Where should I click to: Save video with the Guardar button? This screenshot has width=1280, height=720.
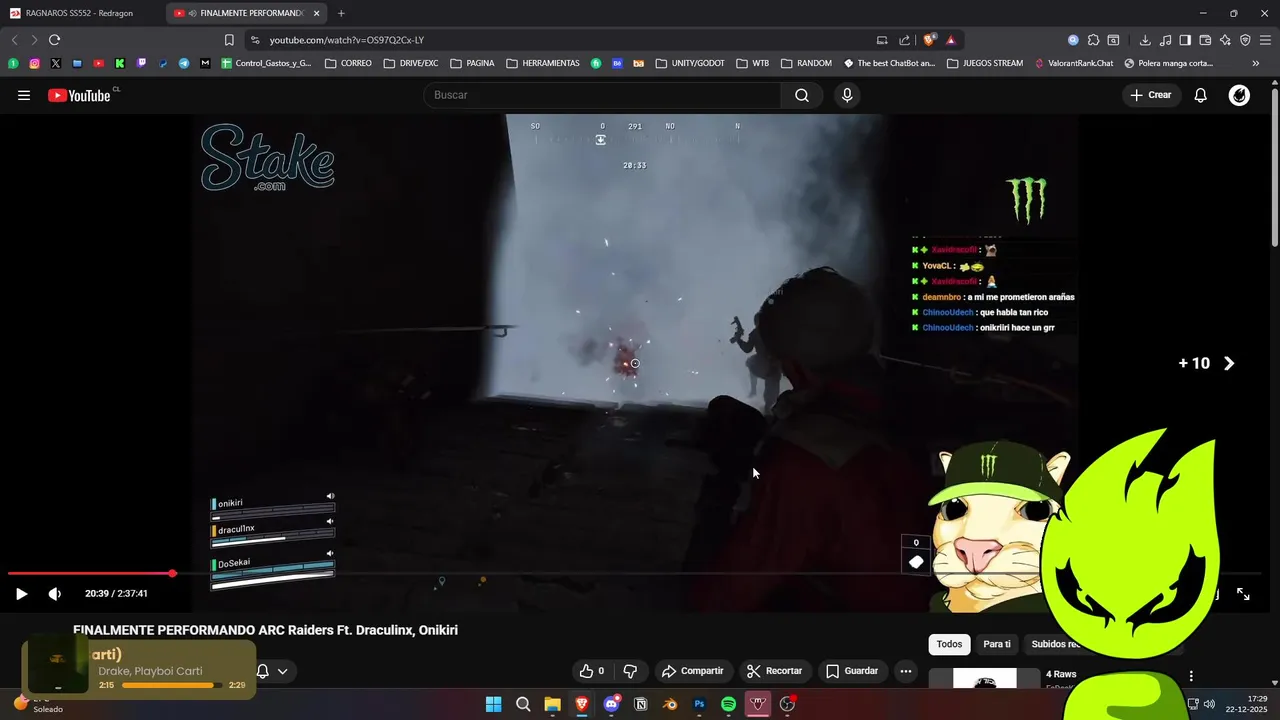click(x=852, y=671)
